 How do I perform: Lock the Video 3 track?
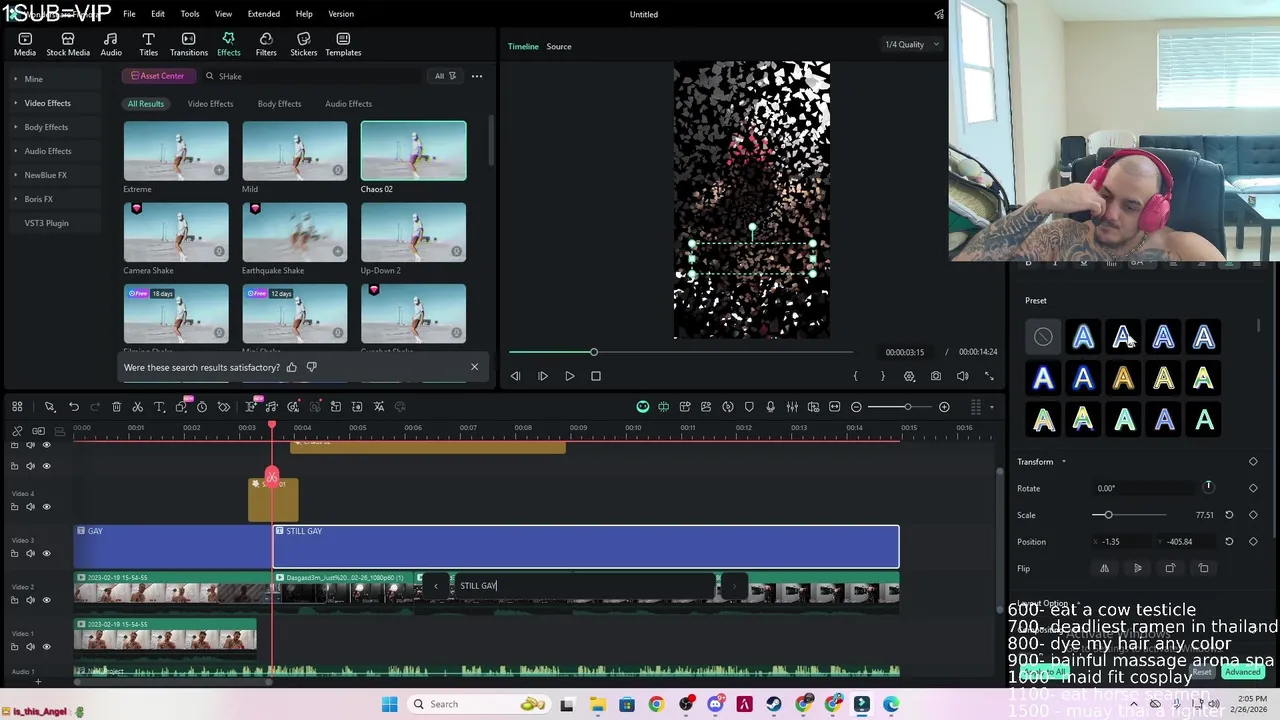tap(14, 553)
